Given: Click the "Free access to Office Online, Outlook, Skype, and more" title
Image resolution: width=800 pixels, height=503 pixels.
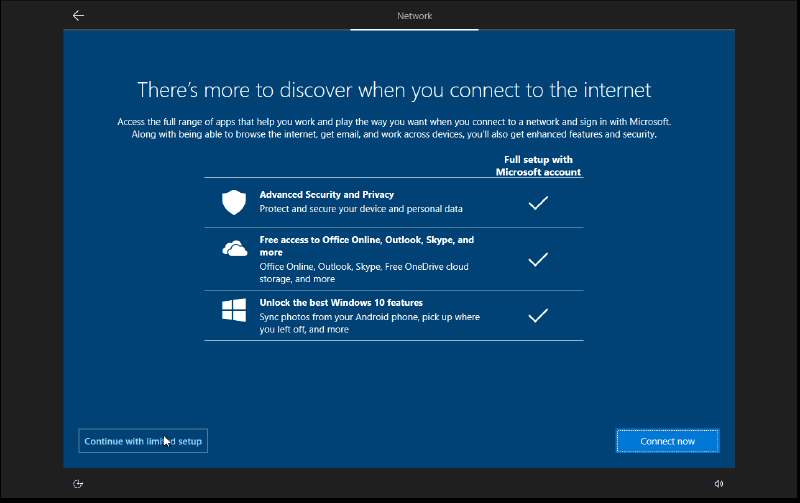Looking at the screenshot, I should click(x=366, y=246).
